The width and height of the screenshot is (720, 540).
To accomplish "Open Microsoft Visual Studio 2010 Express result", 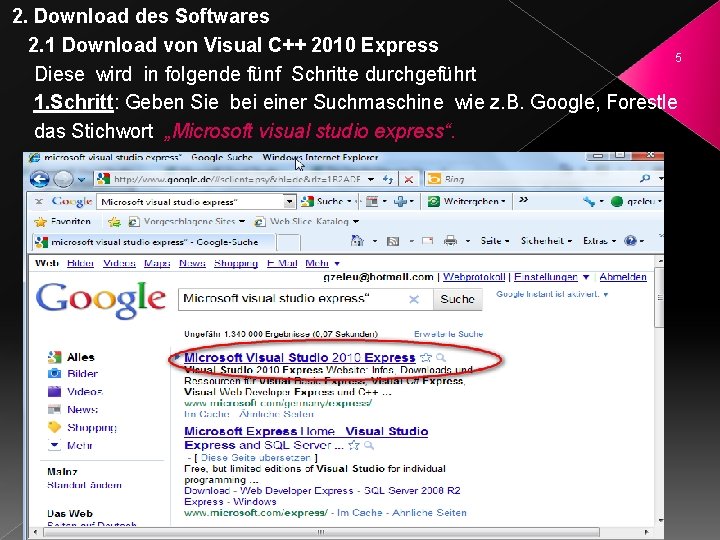I will click(299, 357).
